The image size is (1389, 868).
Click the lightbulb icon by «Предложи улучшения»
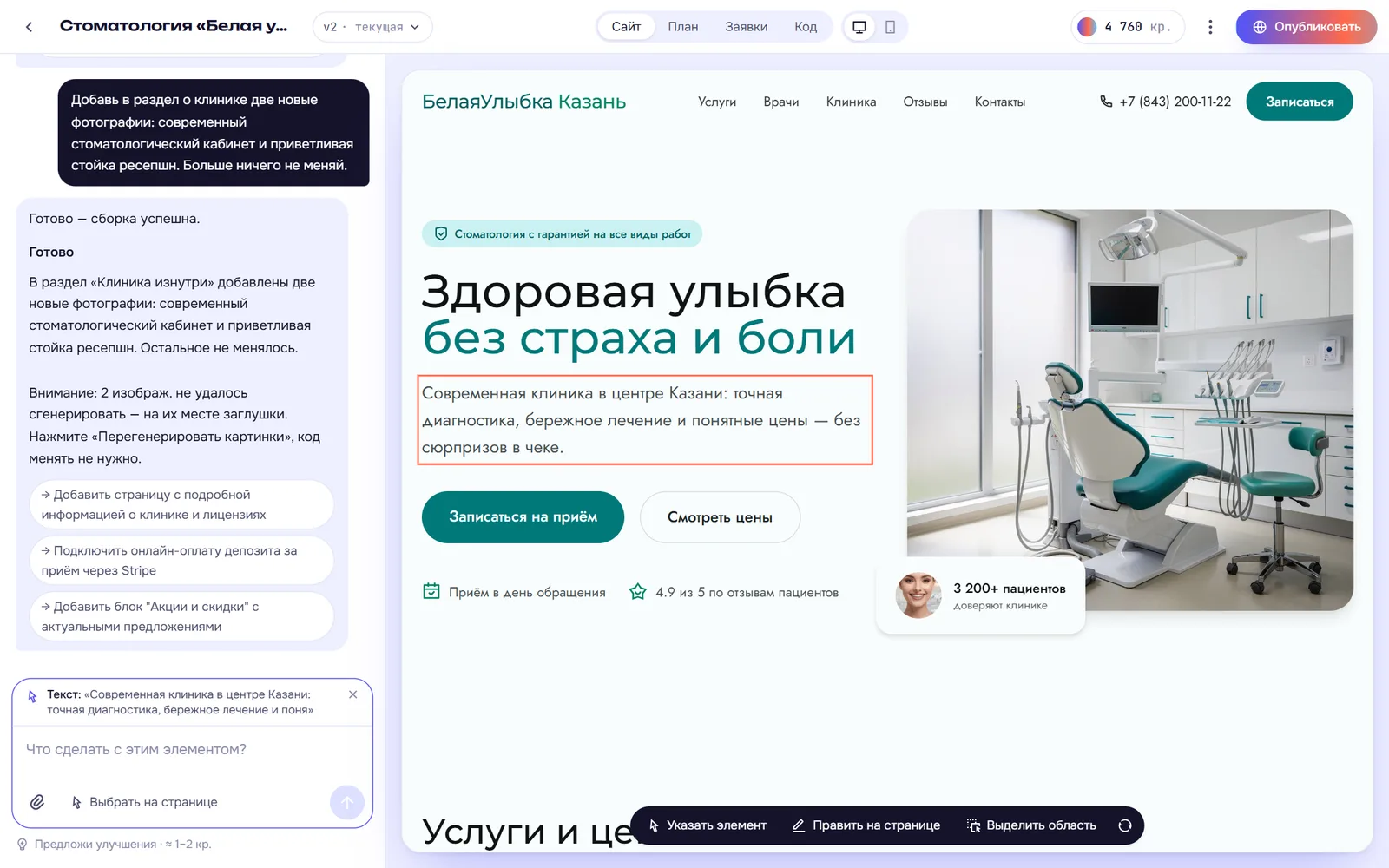pyautogui.click(x=23, y=844)
